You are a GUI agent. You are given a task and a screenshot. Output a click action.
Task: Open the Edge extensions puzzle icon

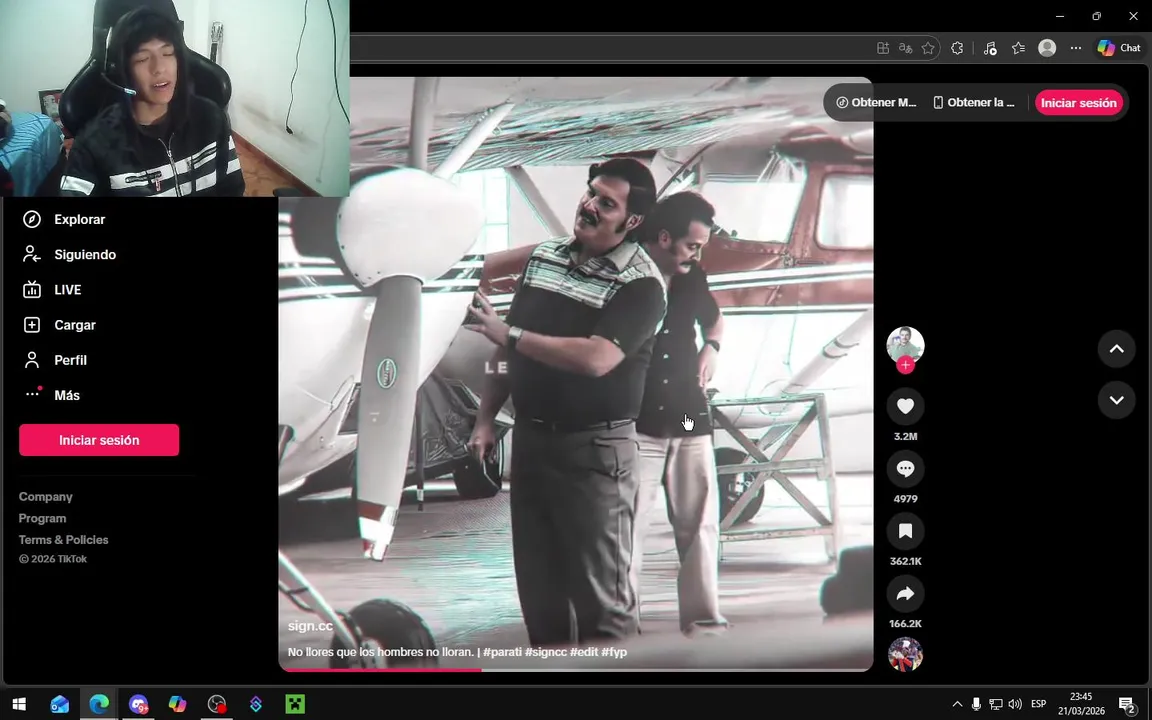point(957,48)
